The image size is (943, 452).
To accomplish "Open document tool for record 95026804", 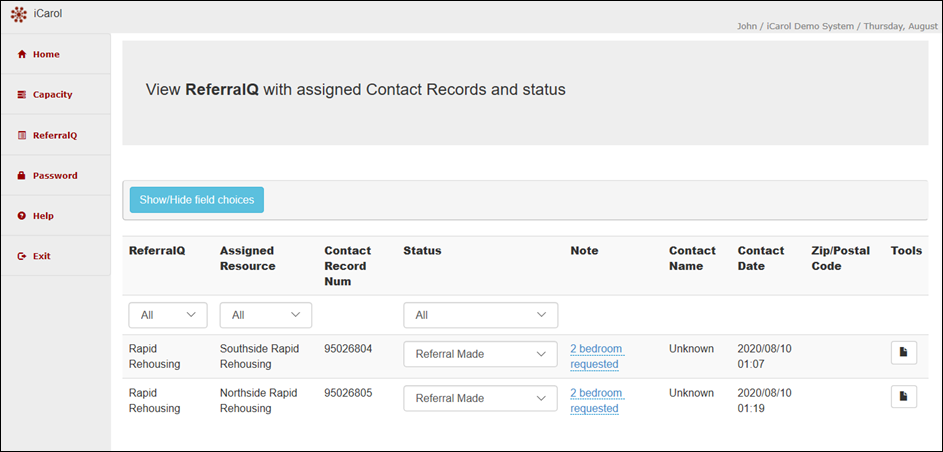I will [x=903, y=353].
